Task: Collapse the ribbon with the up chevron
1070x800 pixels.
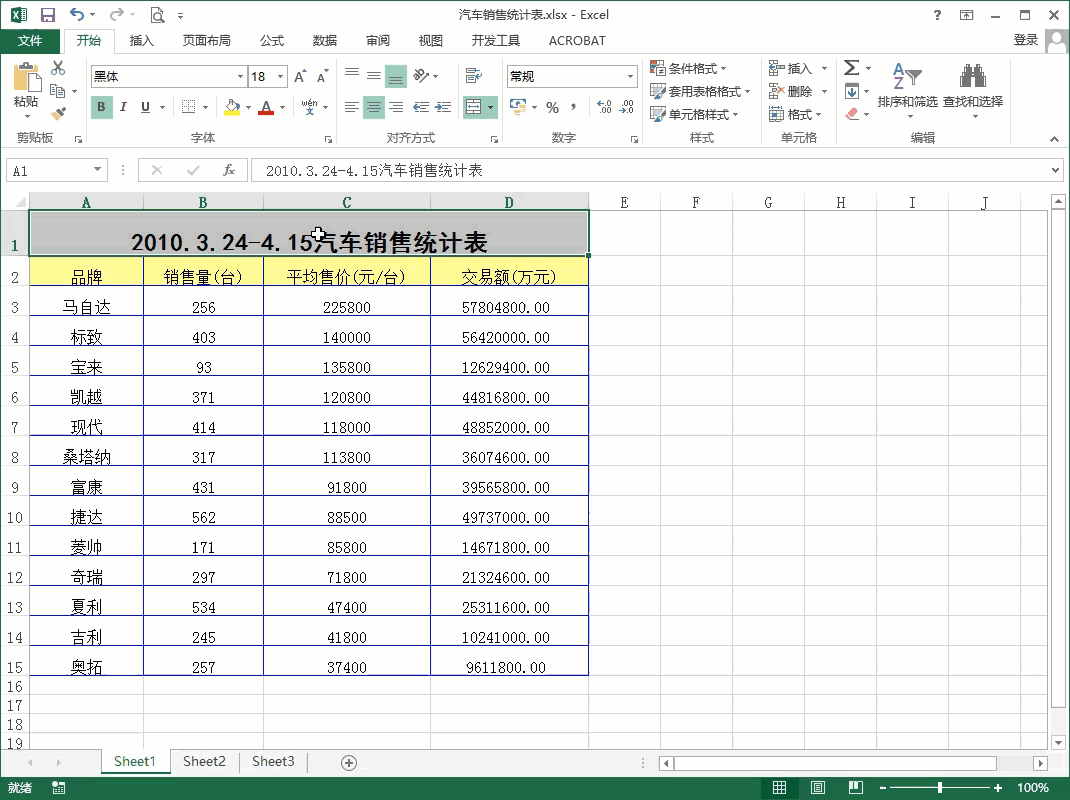Action: (1054, 139)
